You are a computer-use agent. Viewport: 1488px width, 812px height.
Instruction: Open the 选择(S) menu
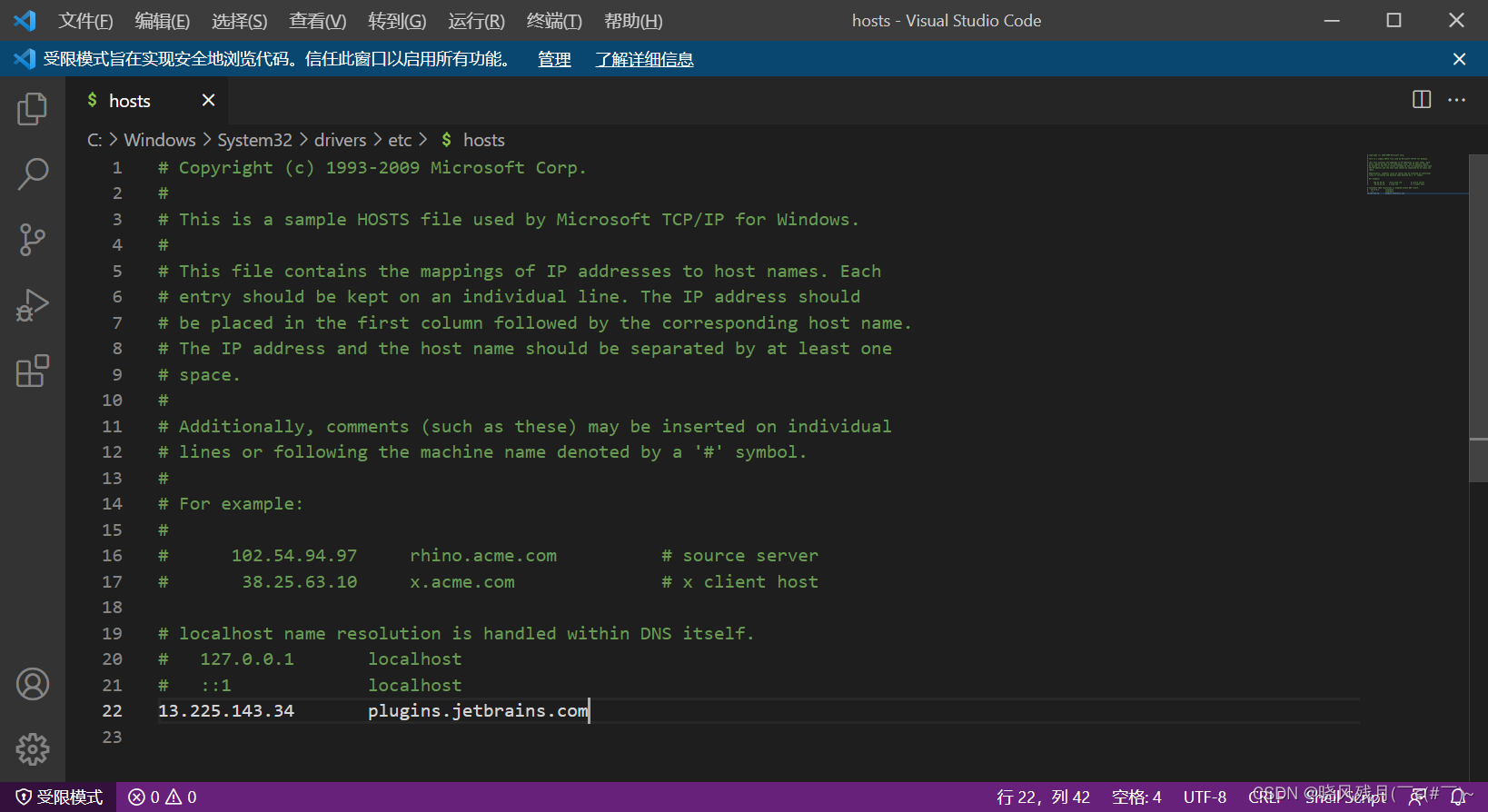240,21
